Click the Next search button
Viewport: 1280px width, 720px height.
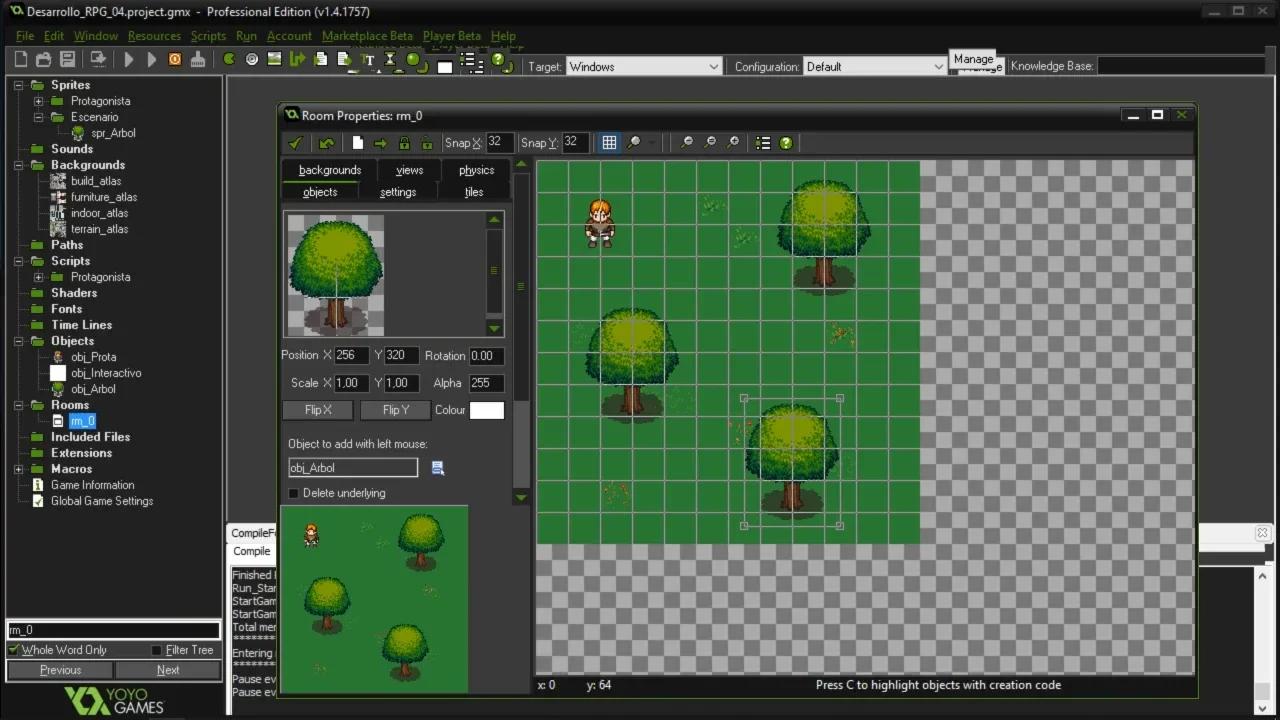point(168,670)
